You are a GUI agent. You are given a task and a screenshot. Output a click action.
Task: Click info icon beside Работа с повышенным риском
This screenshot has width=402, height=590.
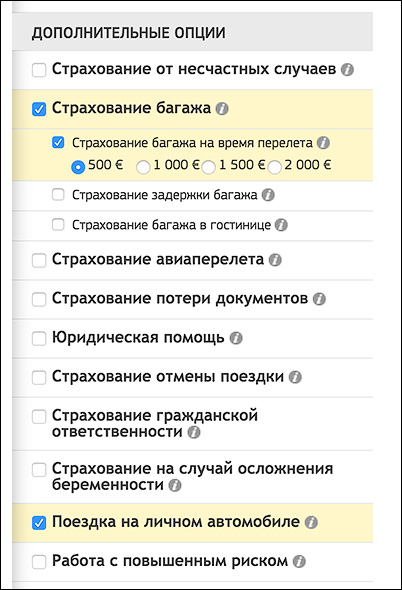click(x=299, y=561)
